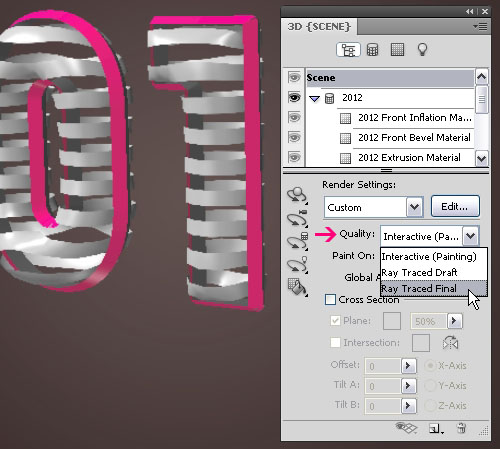Click the Tilt B input field
This screenshot has width=500, height=449.
[383, 406]
